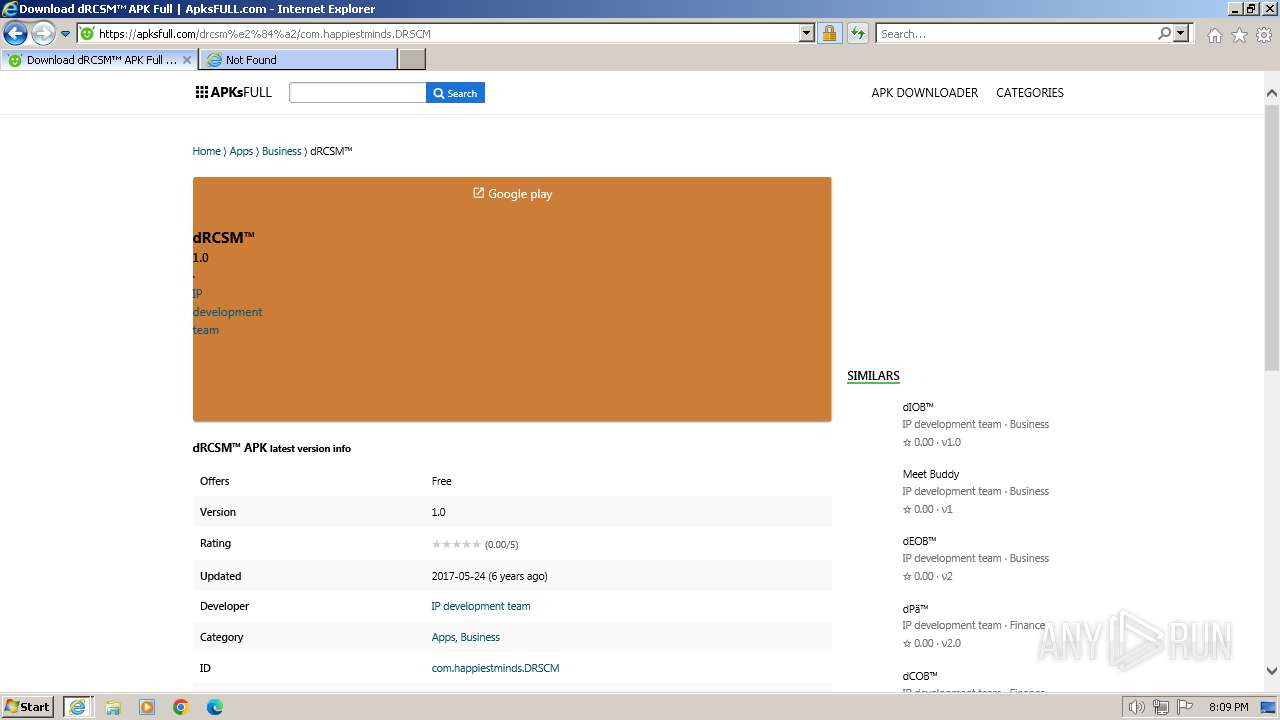Open a new blank tab
The image size is (1280, 720).
[x=412, y=60]
